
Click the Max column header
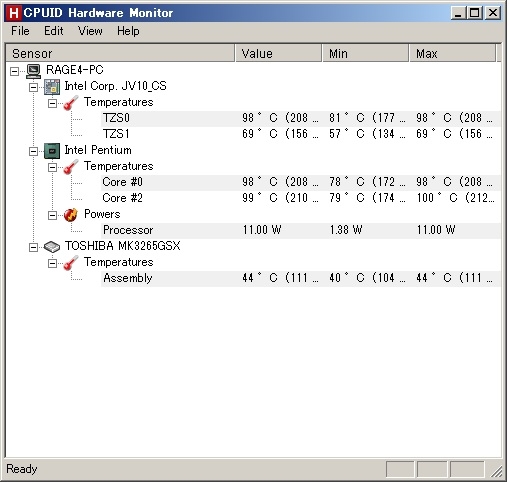(453, 53)
